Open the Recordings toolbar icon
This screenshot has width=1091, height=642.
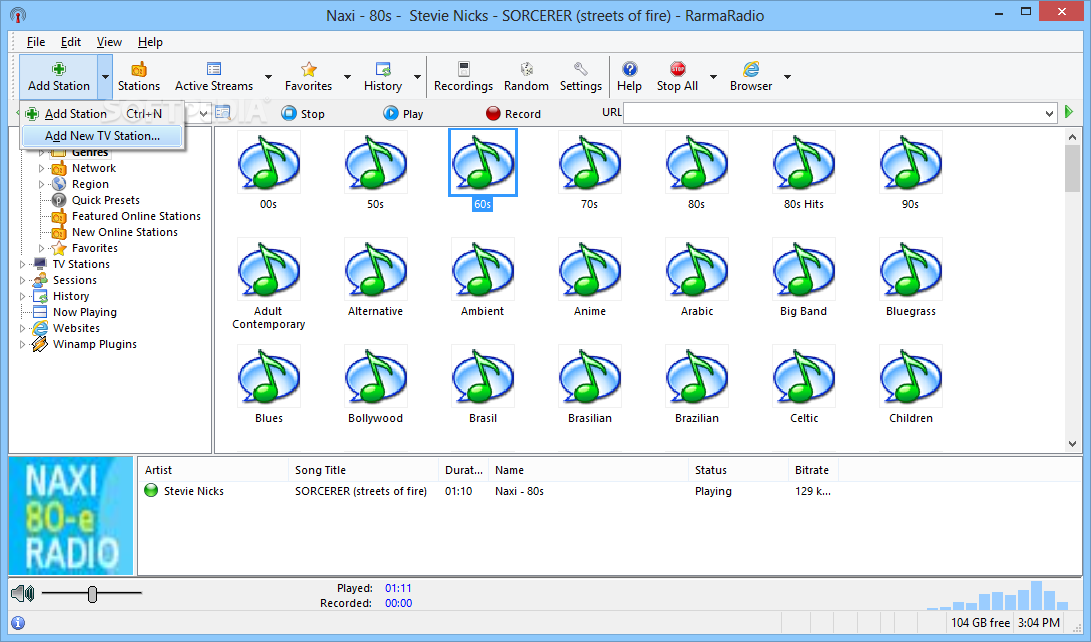(463, 77)
